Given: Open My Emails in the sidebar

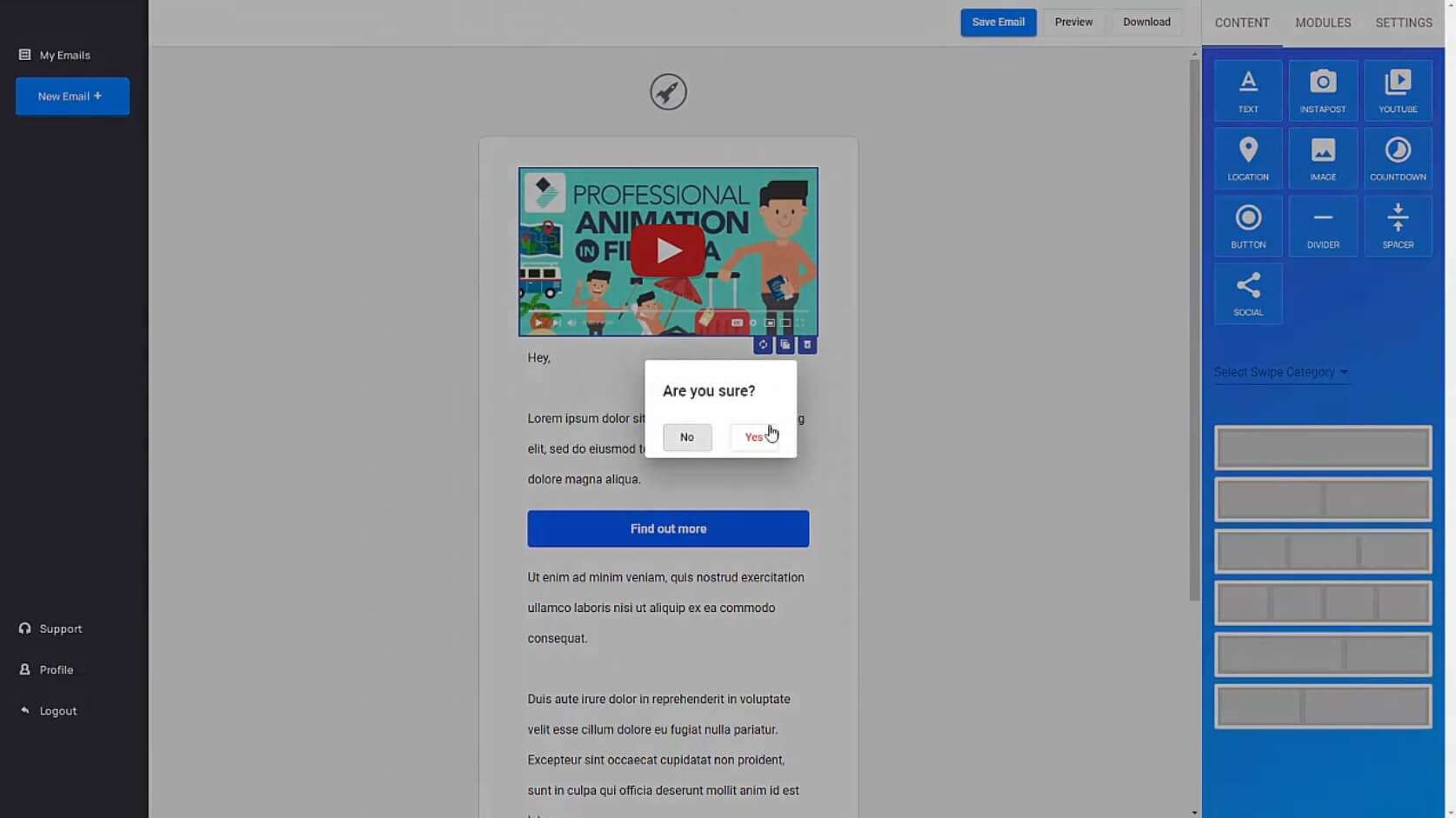Looking at the screenshot, I should click(55, 55).
